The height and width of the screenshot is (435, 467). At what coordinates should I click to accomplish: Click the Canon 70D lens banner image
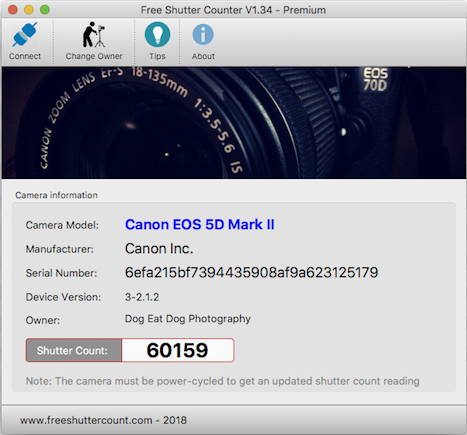tap(234, 123)
